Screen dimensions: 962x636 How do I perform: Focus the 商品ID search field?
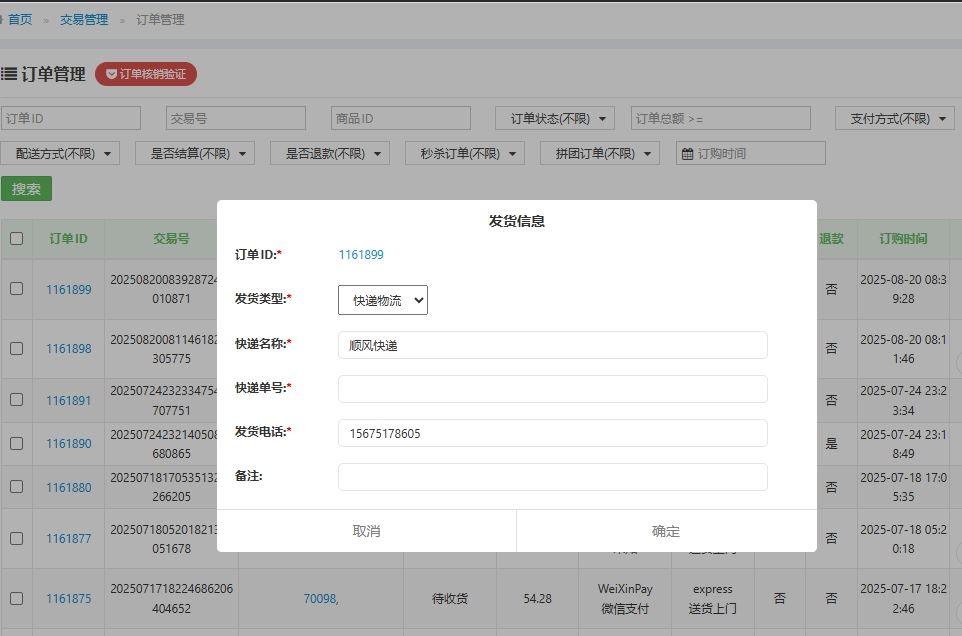coord(401,118)
